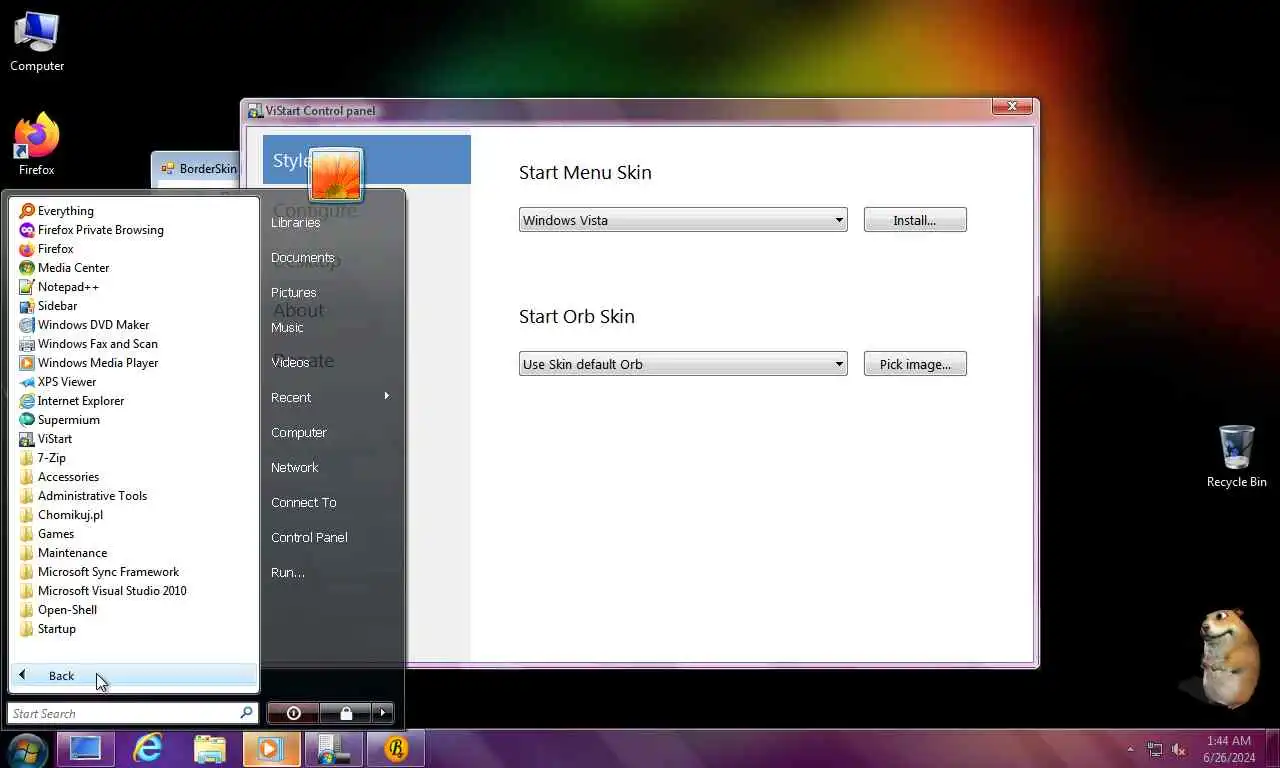Open Supermium browser entry
Screen dimensions: 1280x768
tap(59, 420)
